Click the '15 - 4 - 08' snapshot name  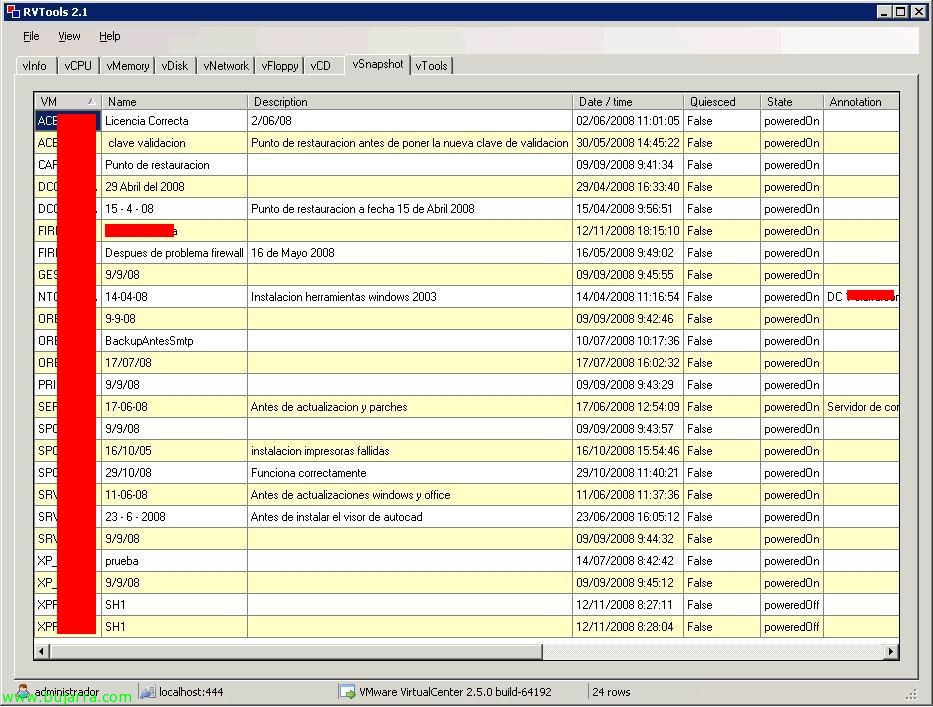[129, 209]
